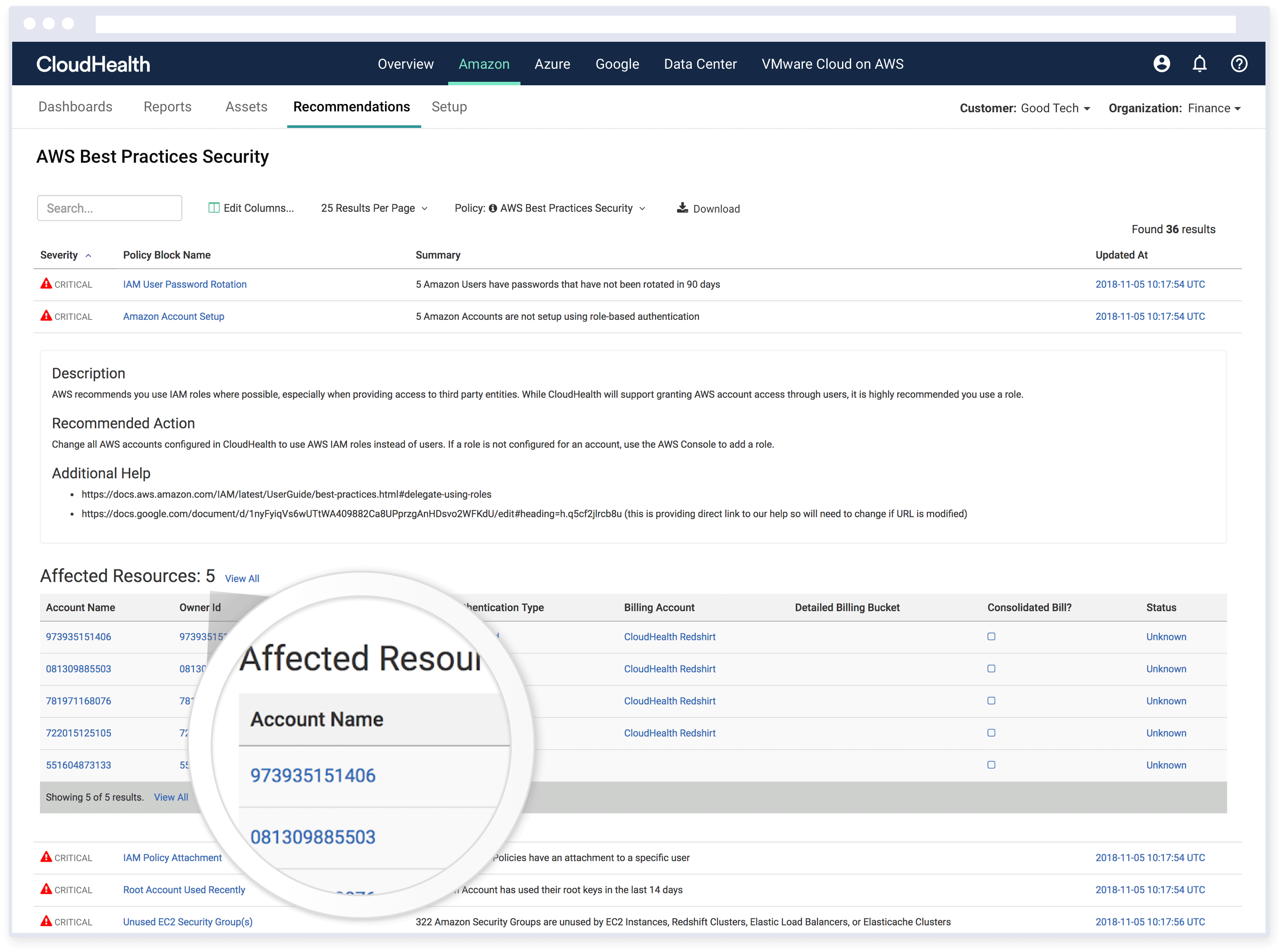Click the Status column header
Viewport: 1282px width, 952px height.
[x=1161, y=607]
